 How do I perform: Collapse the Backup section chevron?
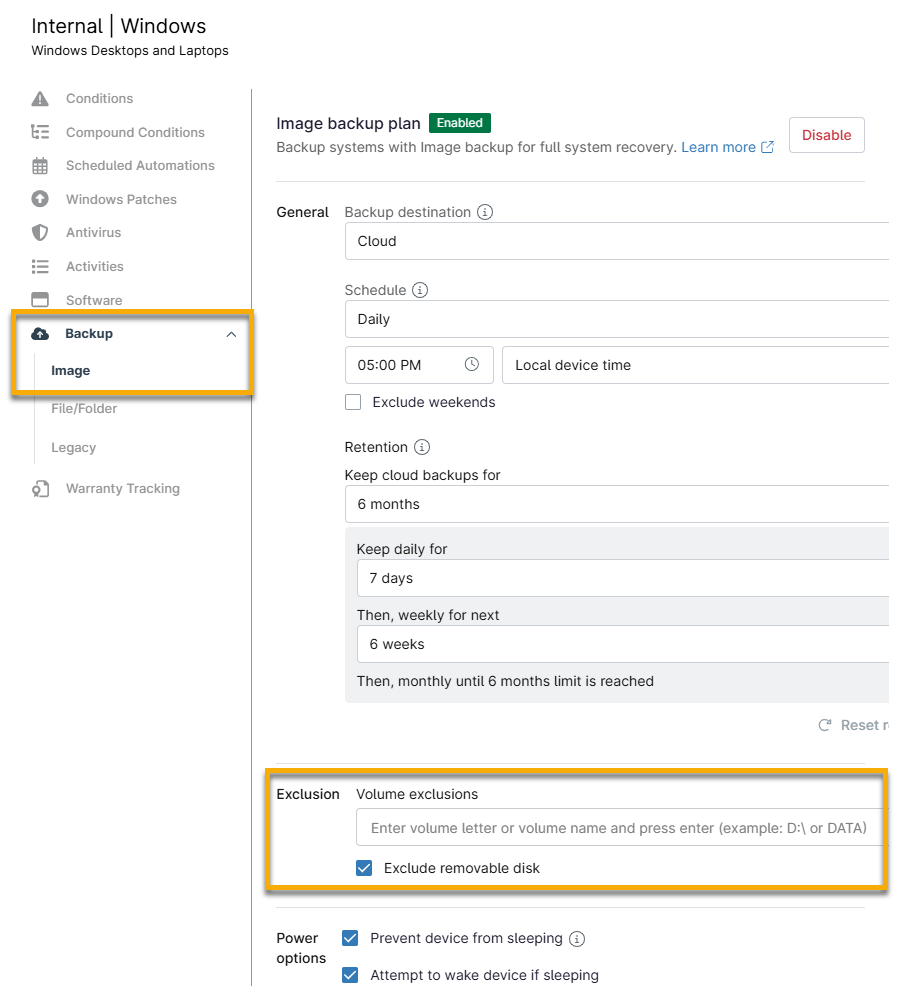(x=231, y=334)
